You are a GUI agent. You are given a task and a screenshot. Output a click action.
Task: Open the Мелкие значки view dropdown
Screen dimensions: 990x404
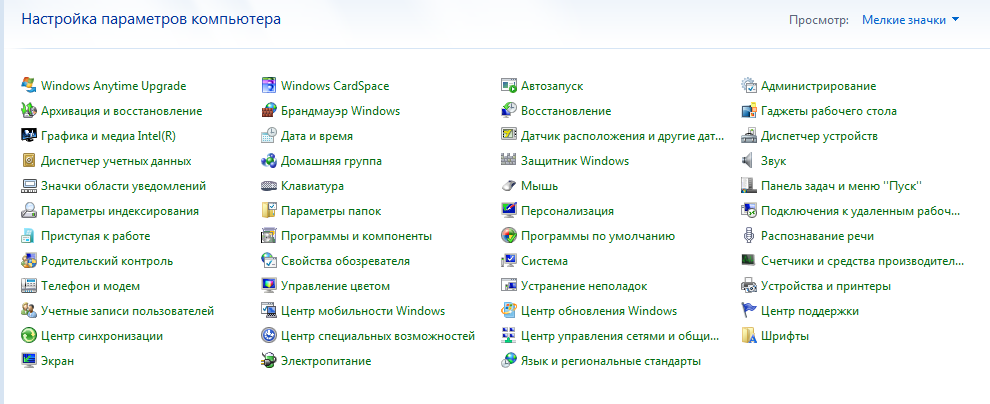click(910, 20)
